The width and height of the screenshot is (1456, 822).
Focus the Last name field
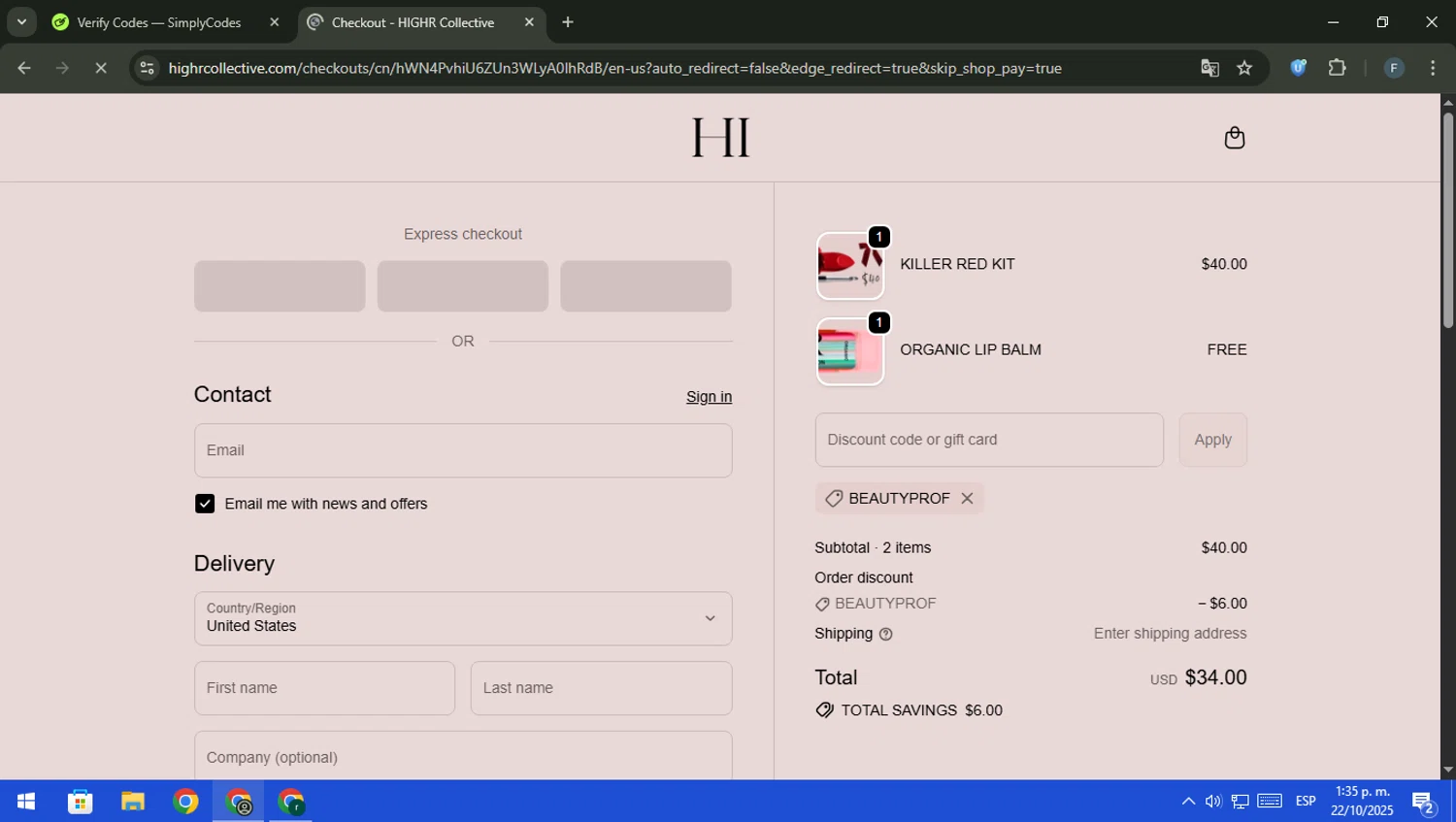(x=602, y=688)
